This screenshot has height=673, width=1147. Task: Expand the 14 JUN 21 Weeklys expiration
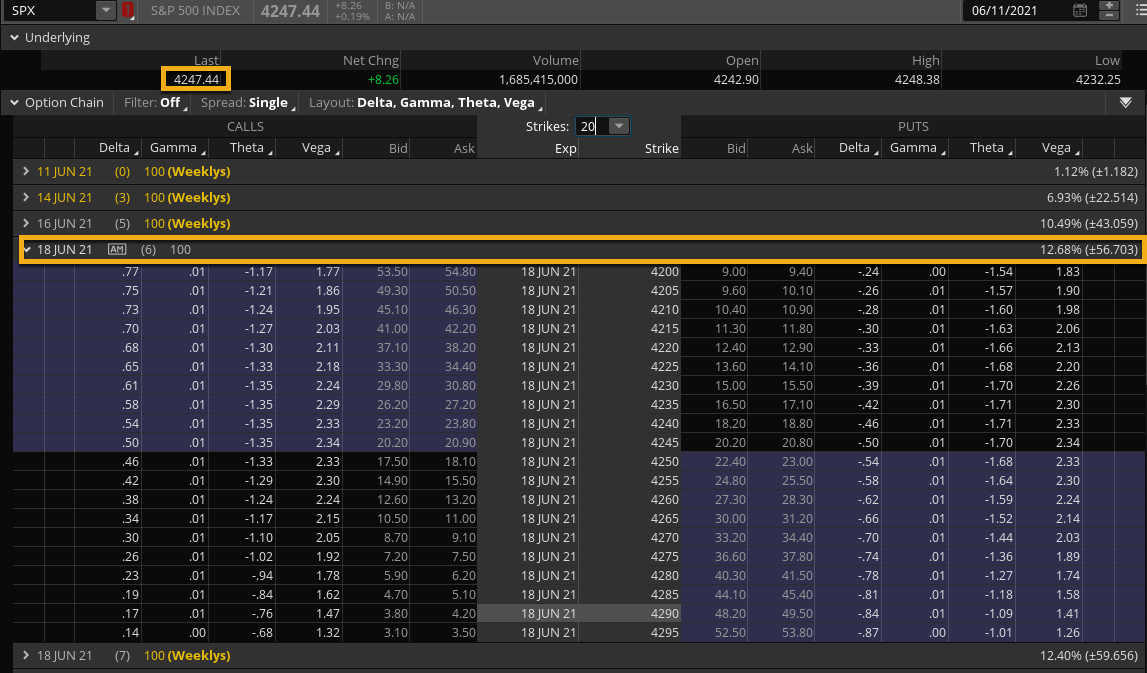coord(27,198)
